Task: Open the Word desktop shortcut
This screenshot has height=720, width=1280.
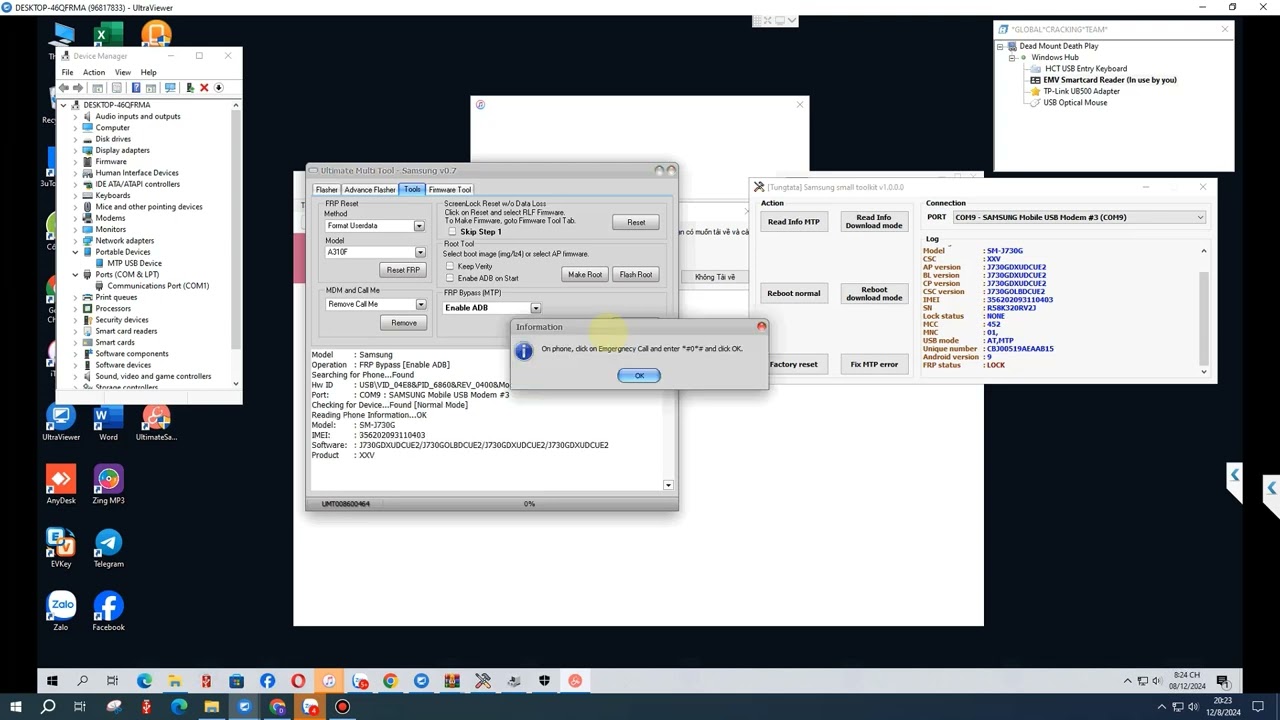Action: [x=108, y=422]
